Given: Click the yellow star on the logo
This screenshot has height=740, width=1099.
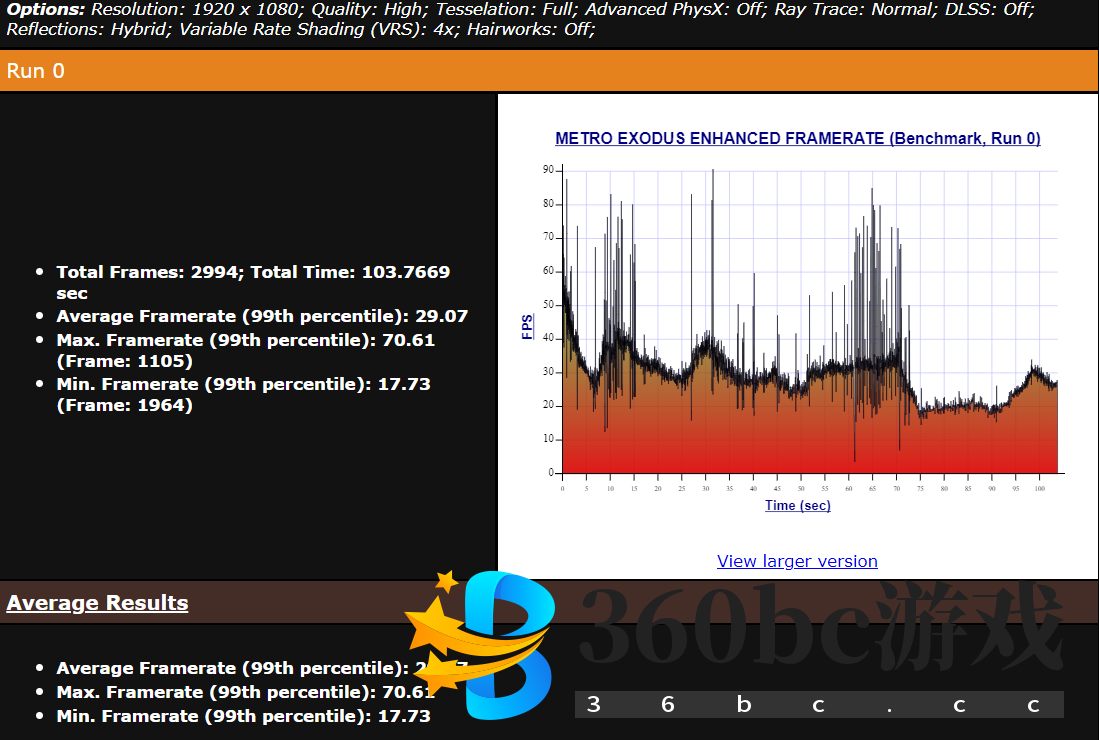Looking at the screenshot, I should click(x=446, y=580).
